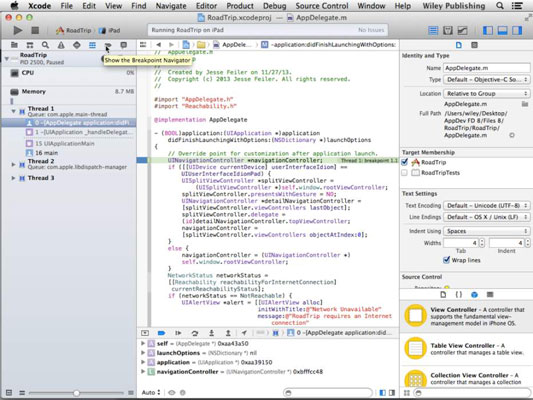
Task: Open the related items menu icon
Action: 143,45
